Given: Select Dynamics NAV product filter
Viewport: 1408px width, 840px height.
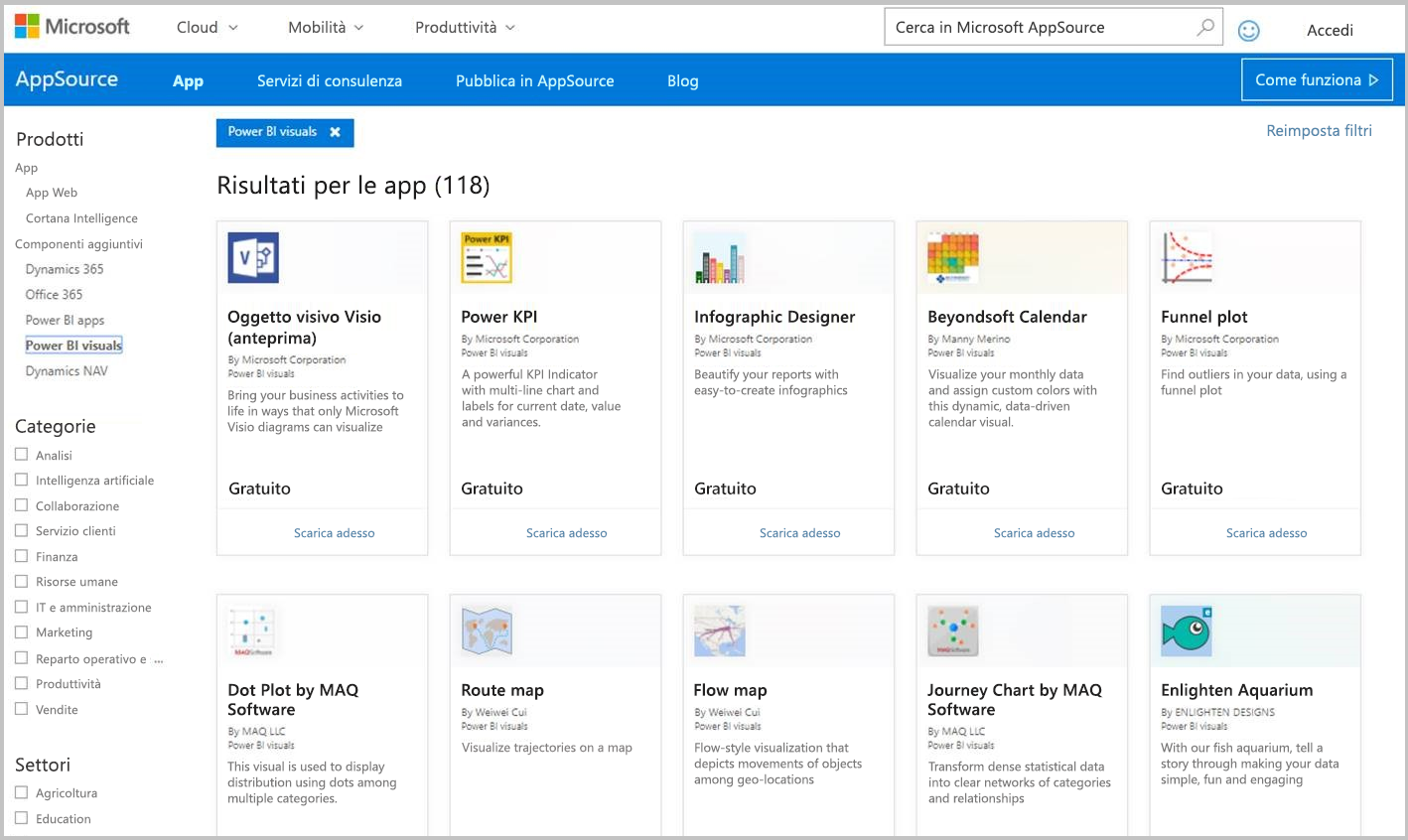Looking at the screenshot, I should [67, 370].
